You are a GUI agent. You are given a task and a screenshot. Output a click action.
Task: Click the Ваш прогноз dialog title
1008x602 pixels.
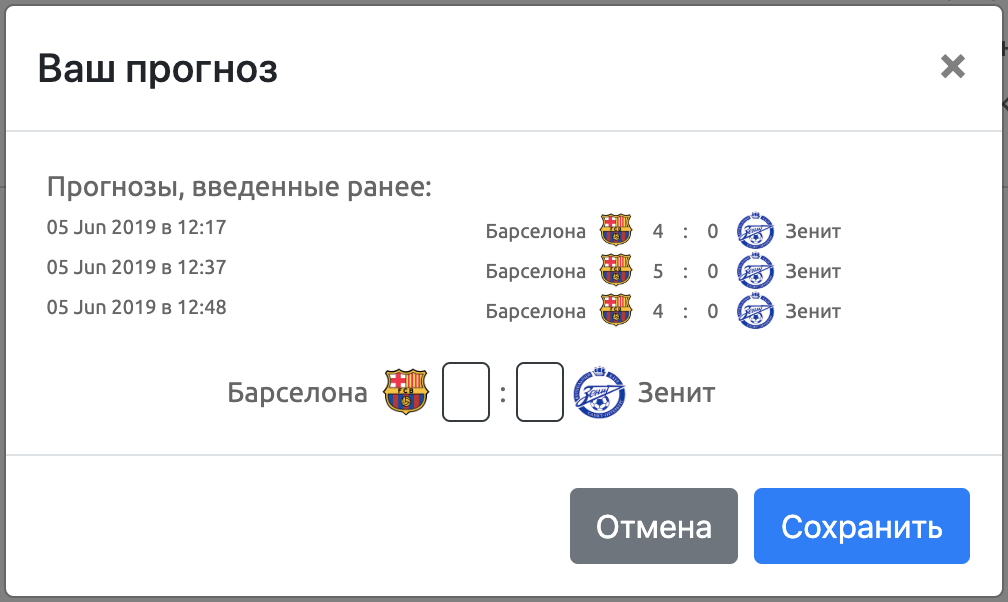coord(158,69)
